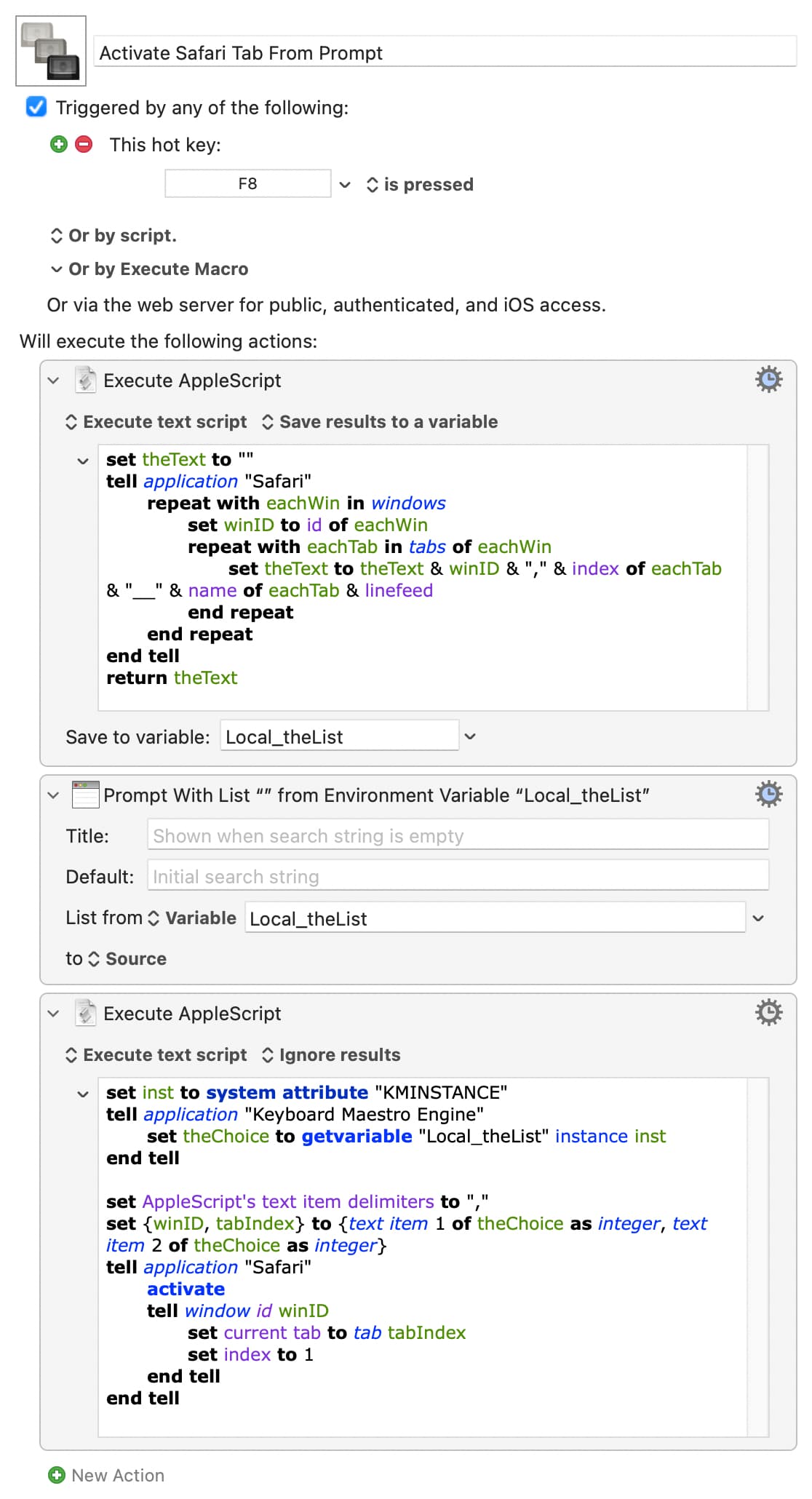Viewport: 812px width, 1499px height.
Task: Open gear menu of Prompt With List action
Action: coord(768,795)
